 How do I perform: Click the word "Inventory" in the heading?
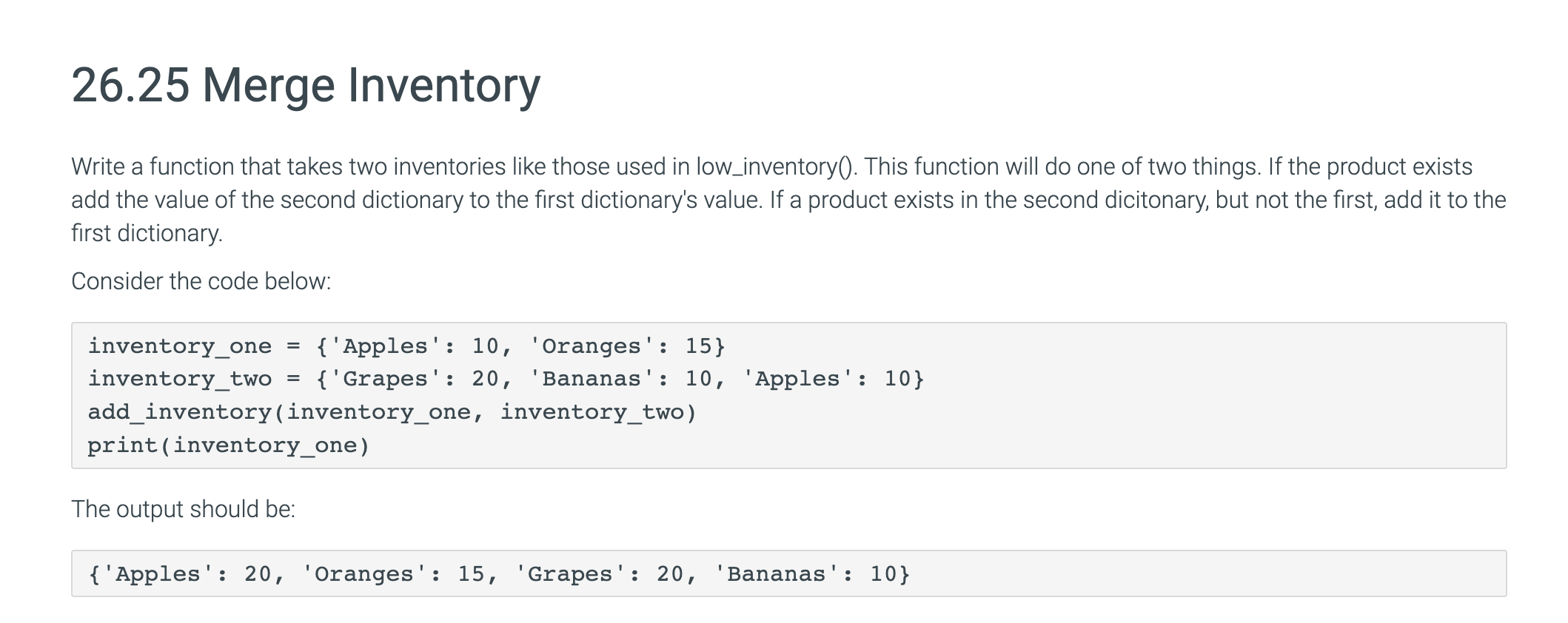444,85
